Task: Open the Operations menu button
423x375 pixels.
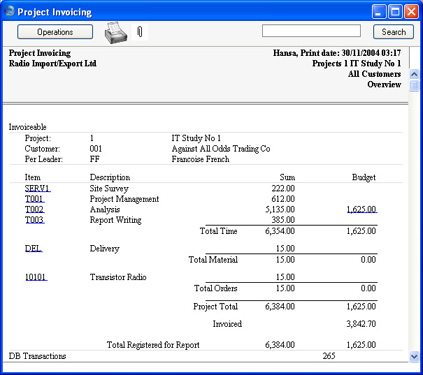Action: [x=55, y=32]
